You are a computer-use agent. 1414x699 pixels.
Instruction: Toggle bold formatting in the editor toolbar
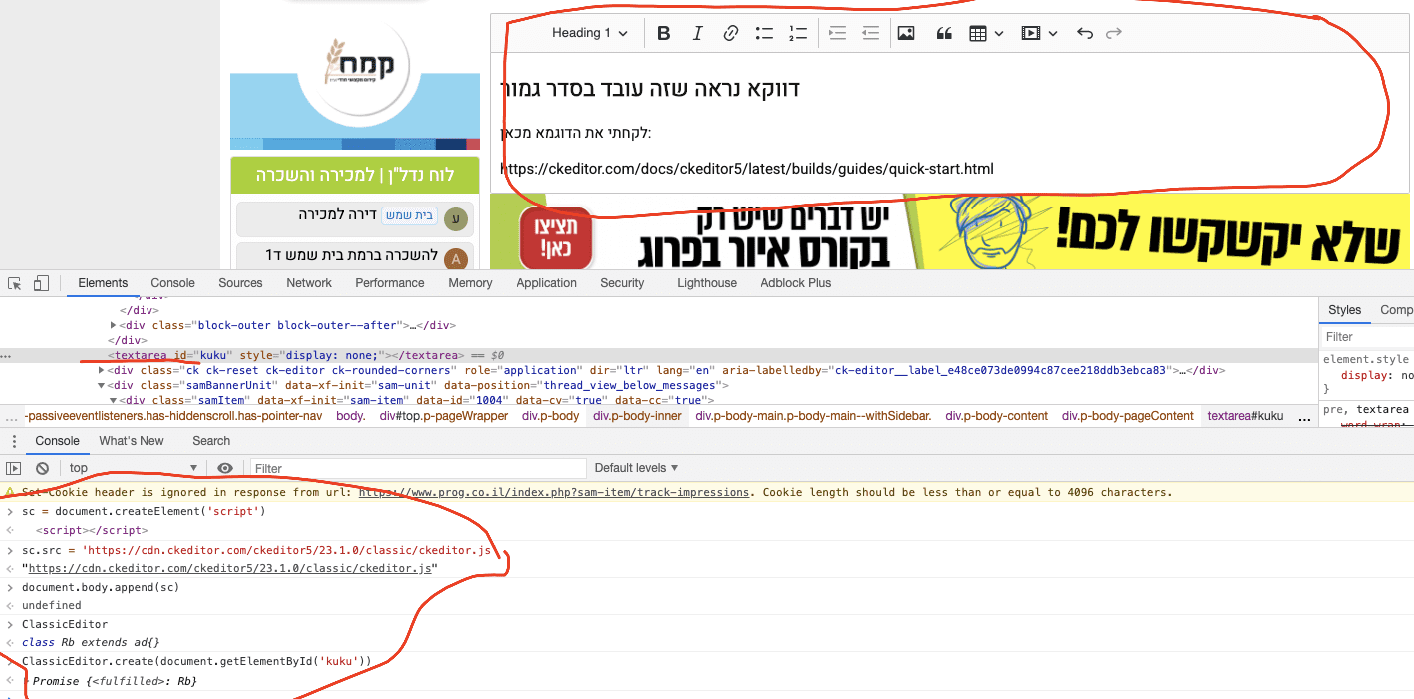(663, 33)
